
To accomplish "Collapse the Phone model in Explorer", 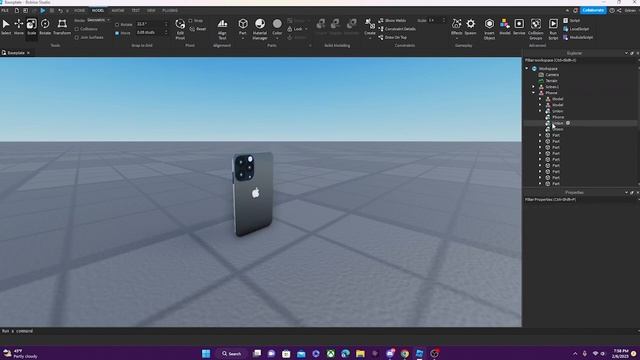I will point(533,93).
